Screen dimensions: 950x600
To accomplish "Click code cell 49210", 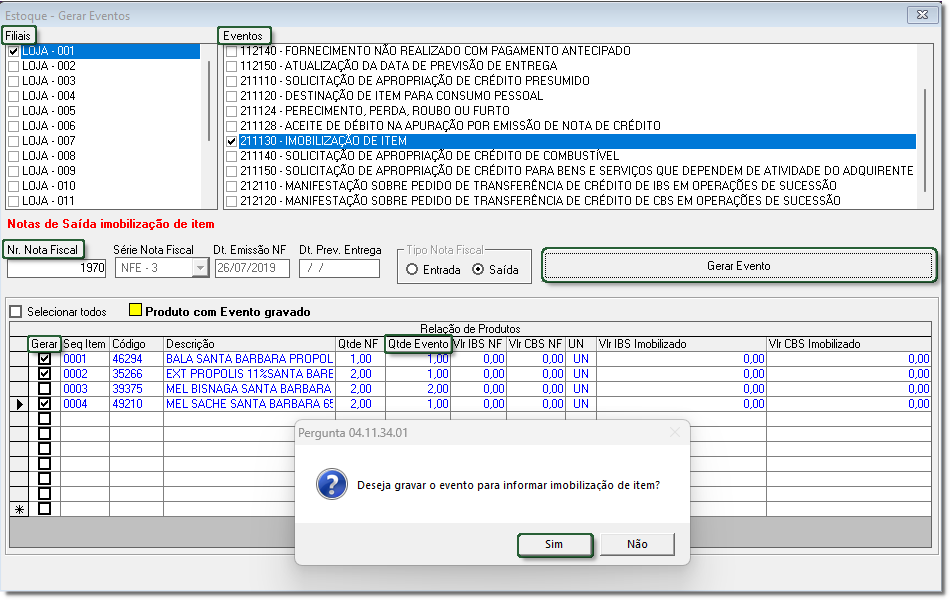I will click(136, 404).
